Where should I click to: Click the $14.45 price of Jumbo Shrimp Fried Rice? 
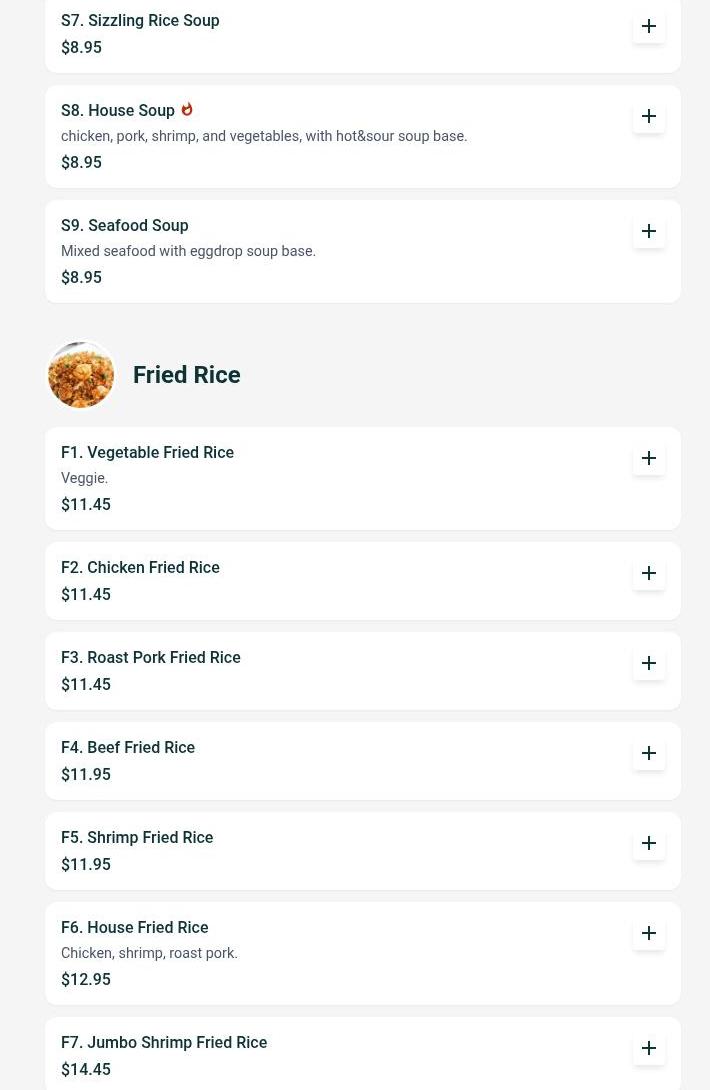point(86,1070)
